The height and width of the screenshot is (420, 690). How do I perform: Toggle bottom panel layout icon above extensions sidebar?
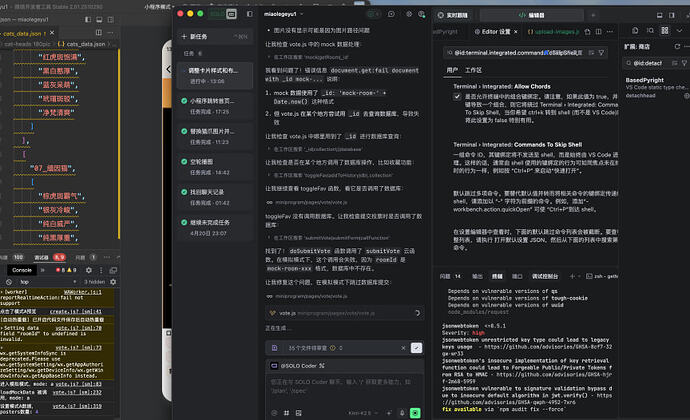click(x=659, y=15)
